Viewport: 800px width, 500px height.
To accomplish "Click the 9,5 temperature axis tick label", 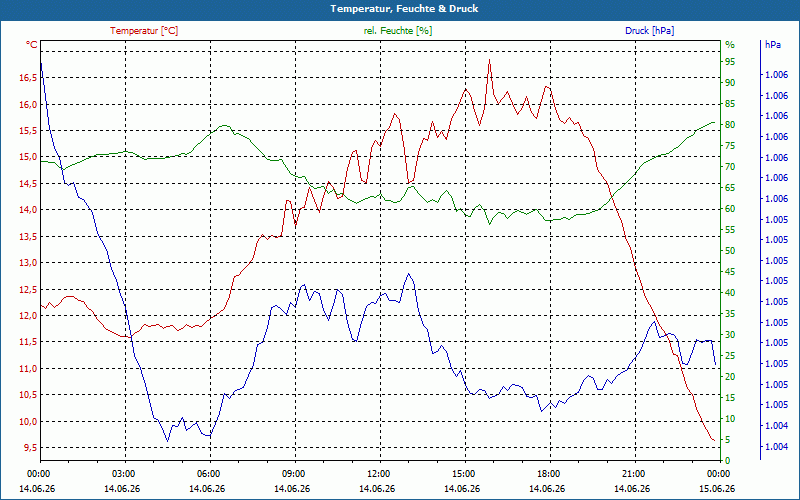I will pos(30,447).
